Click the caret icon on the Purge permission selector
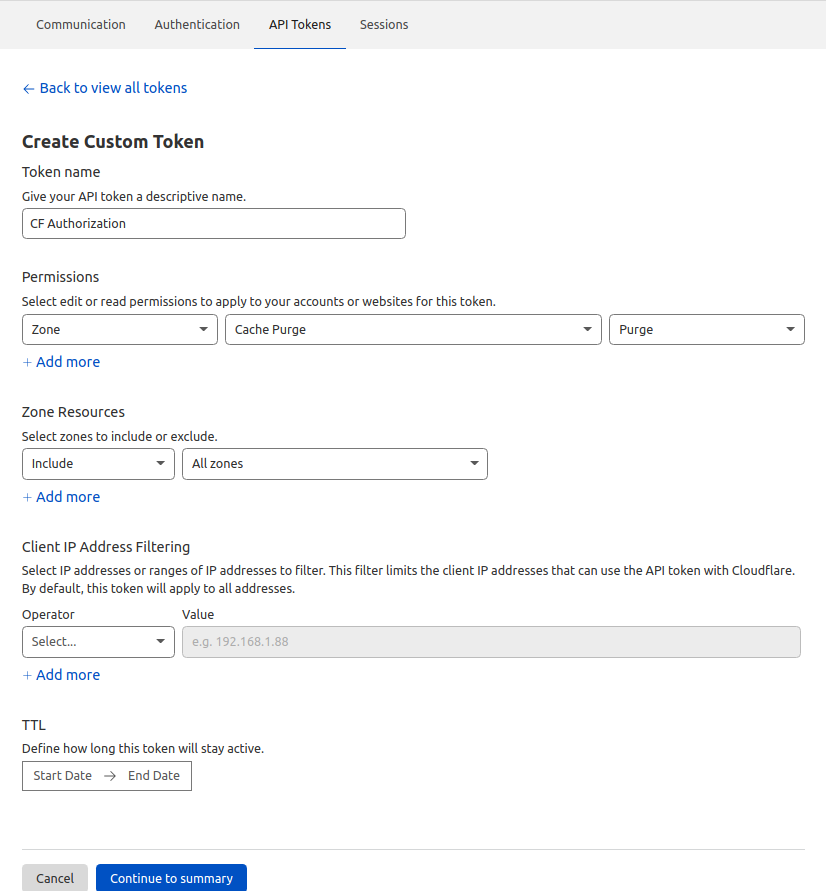Image resolution: width=826 pixels, height=891 pixels. click(x=789, y=329)
